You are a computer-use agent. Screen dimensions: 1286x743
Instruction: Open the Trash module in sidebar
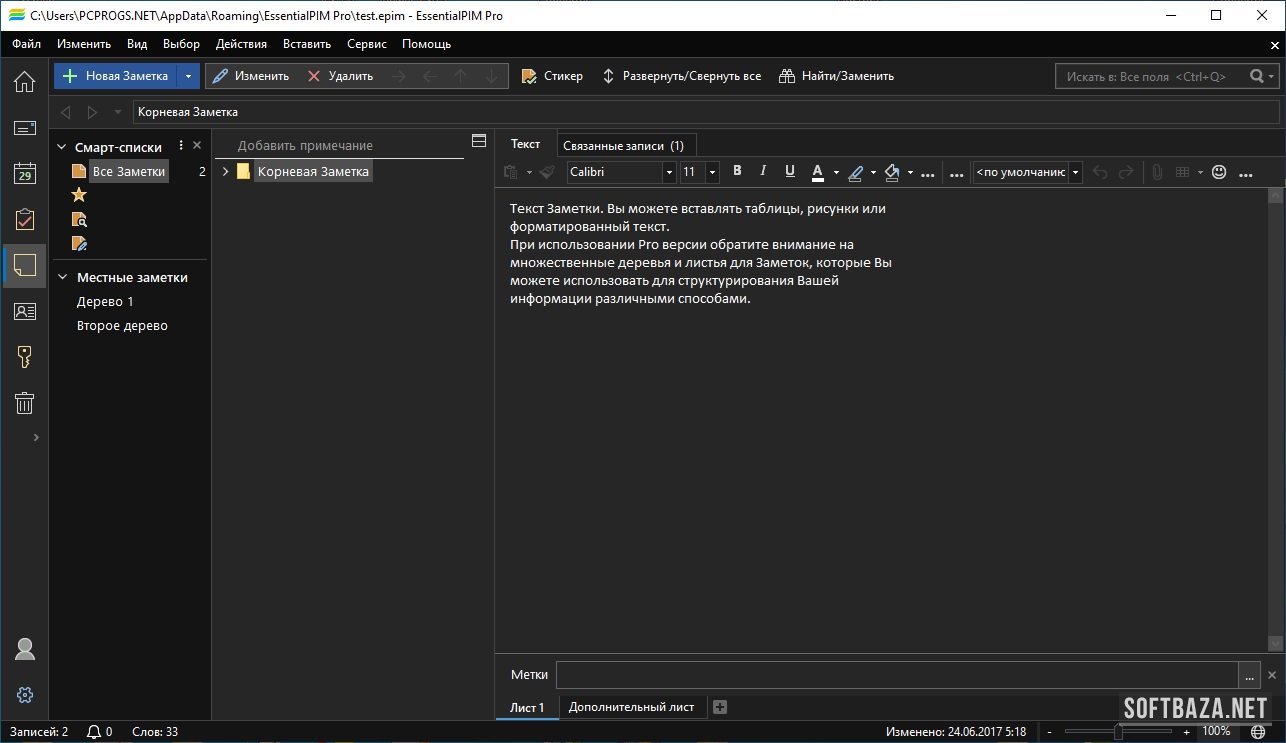(24, 403)
